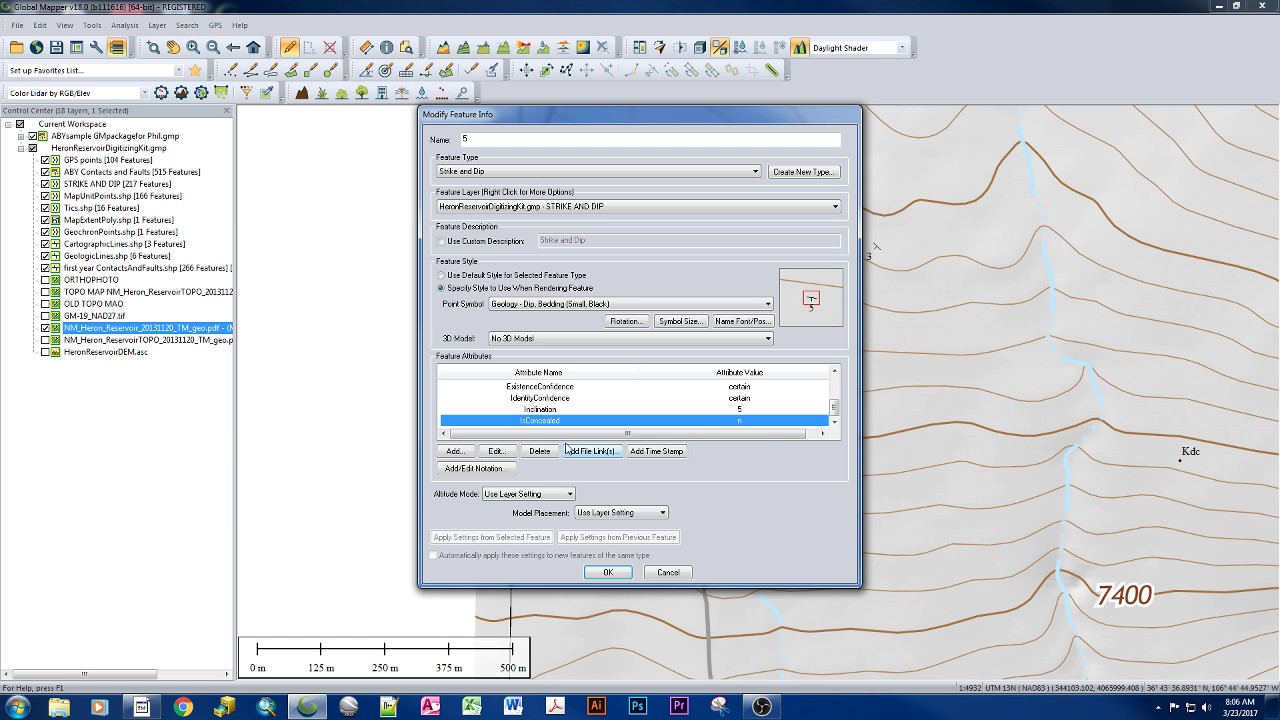This screenshot has width=1280, height=720.
Task: Select the Digitizer pencil tool
Action: tap(289, 47)
